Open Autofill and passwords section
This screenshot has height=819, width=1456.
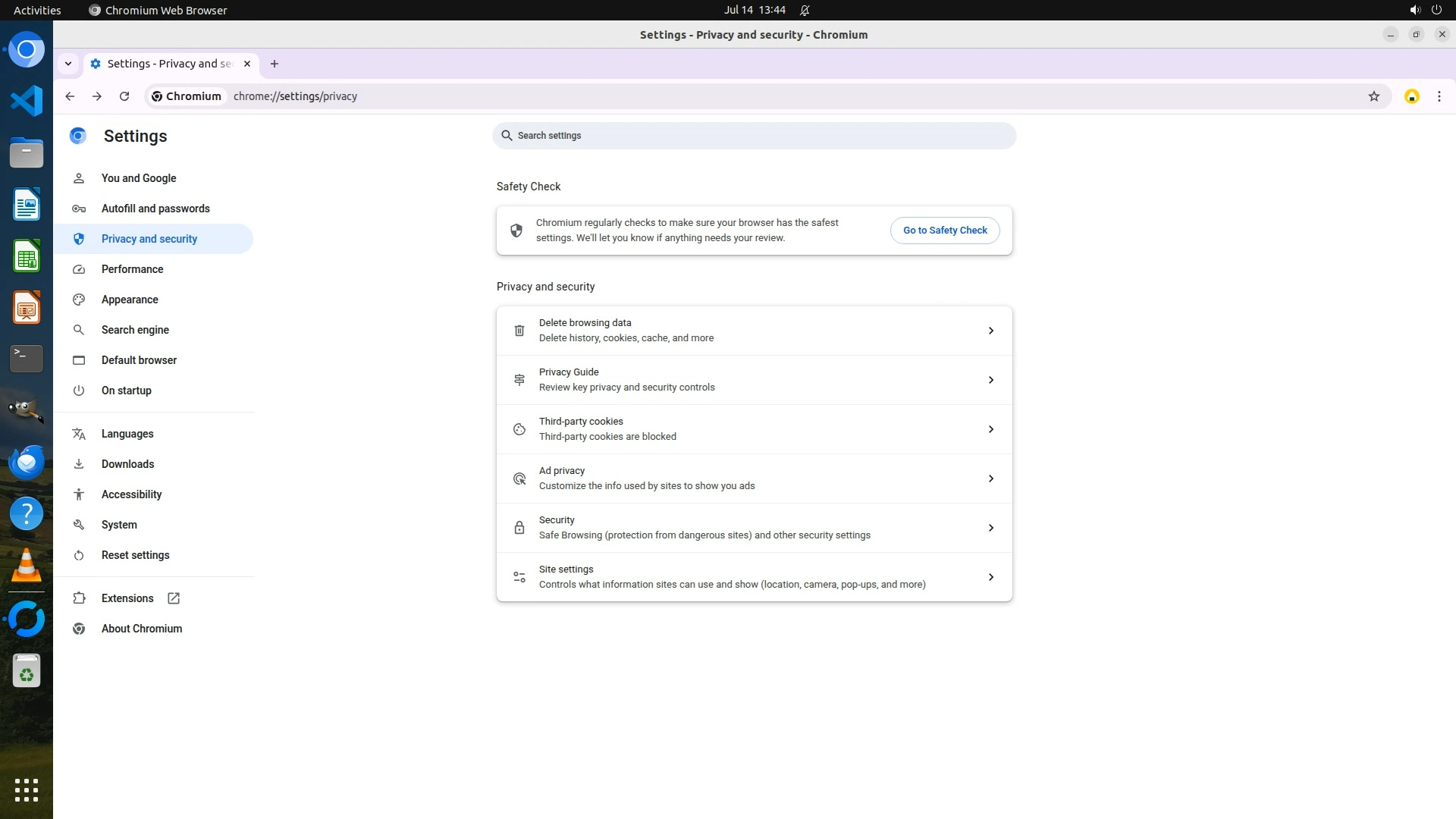pyautogui.click(x=155, y=209)
